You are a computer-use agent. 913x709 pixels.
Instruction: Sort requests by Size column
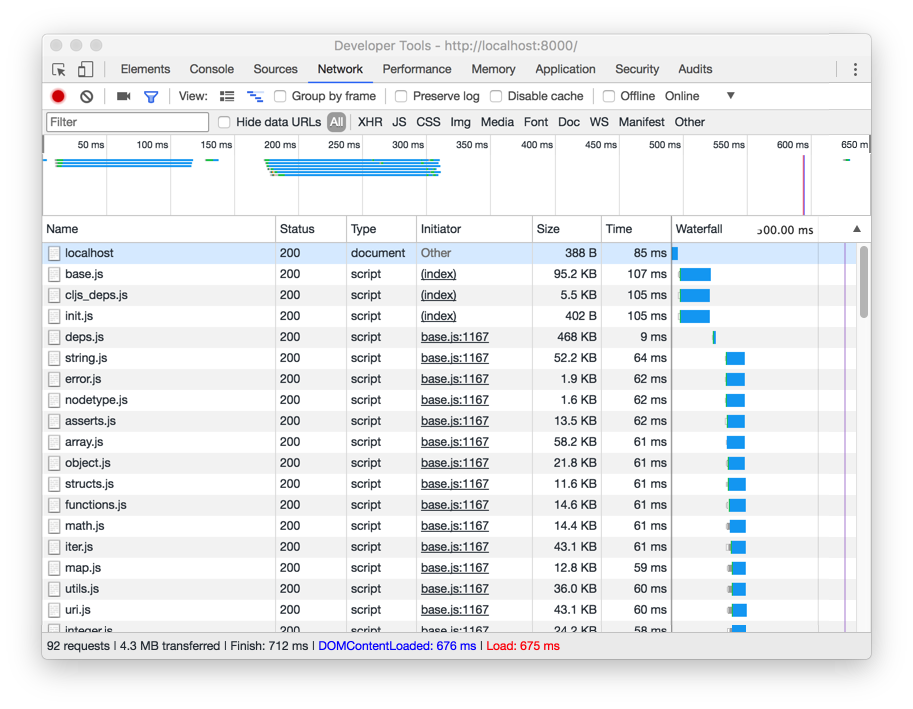click(x=567, y=229)
